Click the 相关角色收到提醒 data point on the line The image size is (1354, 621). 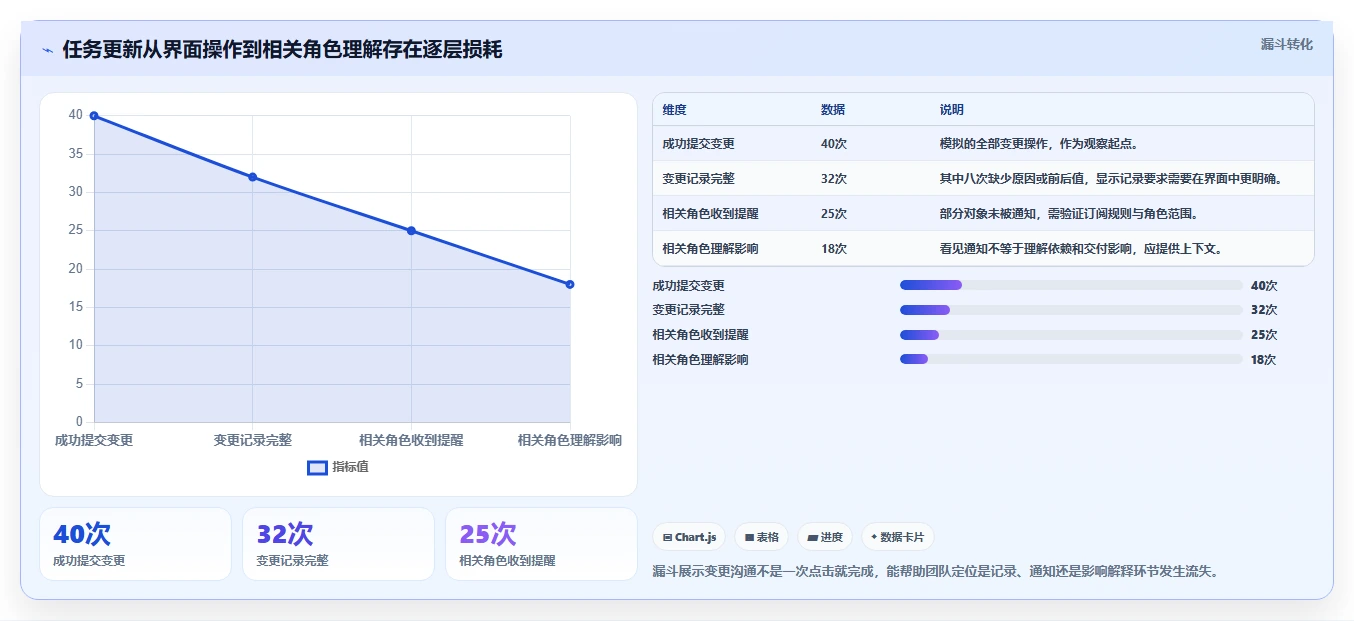pos(411,231)
